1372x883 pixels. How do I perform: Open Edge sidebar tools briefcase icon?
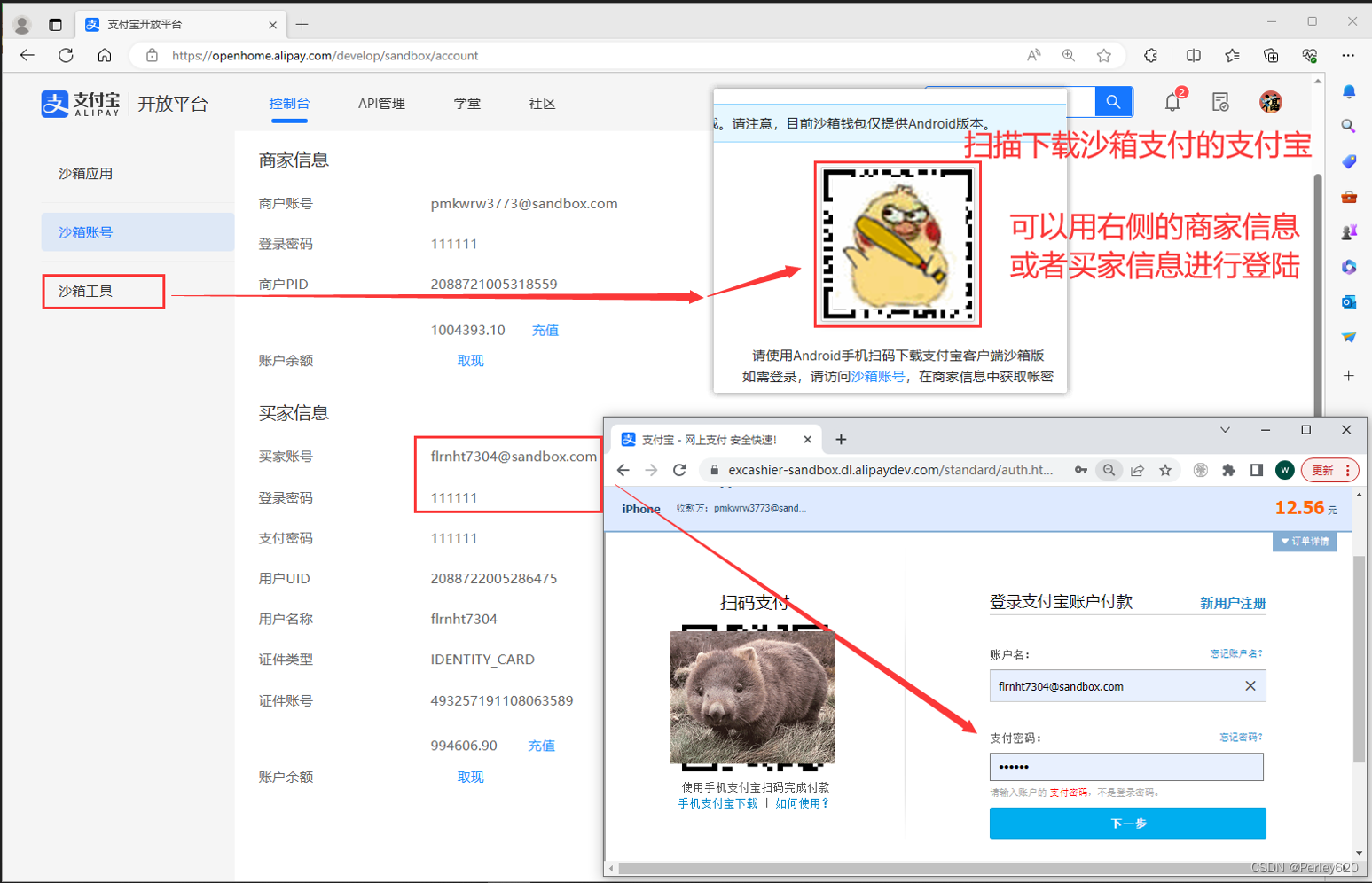click(1348, 197)
